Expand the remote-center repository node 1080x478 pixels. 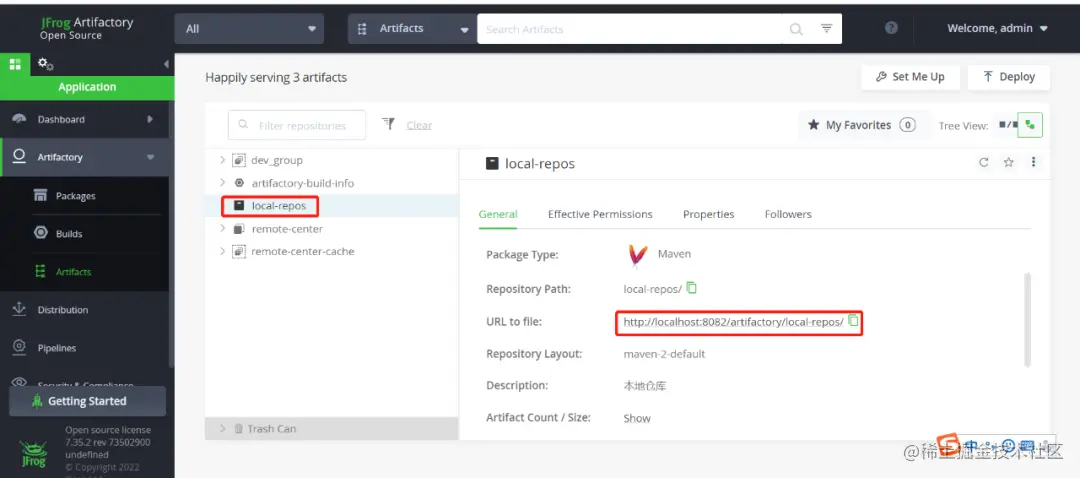coord(222,229)
